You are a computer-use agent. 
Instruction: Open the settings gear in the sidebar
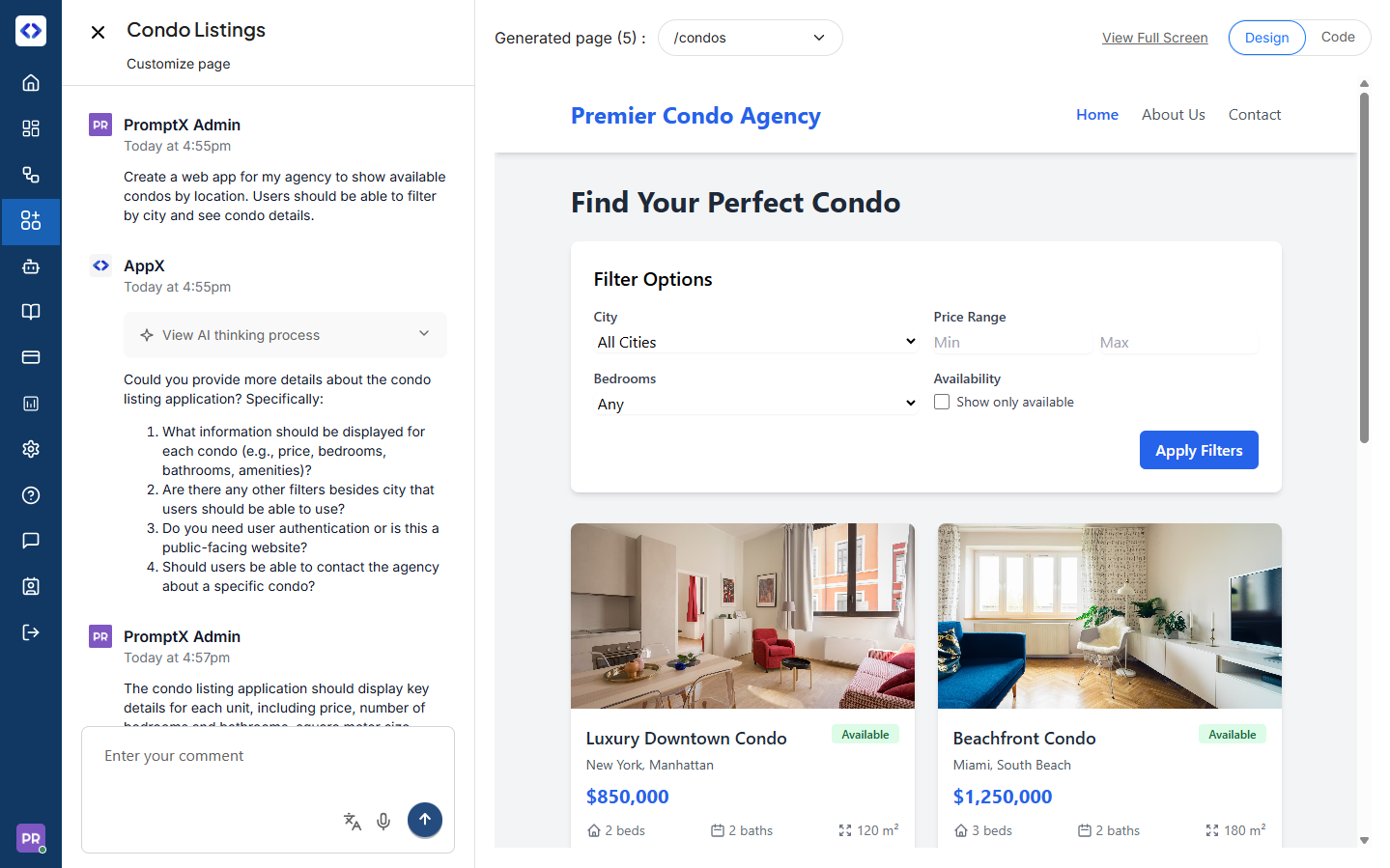pos(31,449)
